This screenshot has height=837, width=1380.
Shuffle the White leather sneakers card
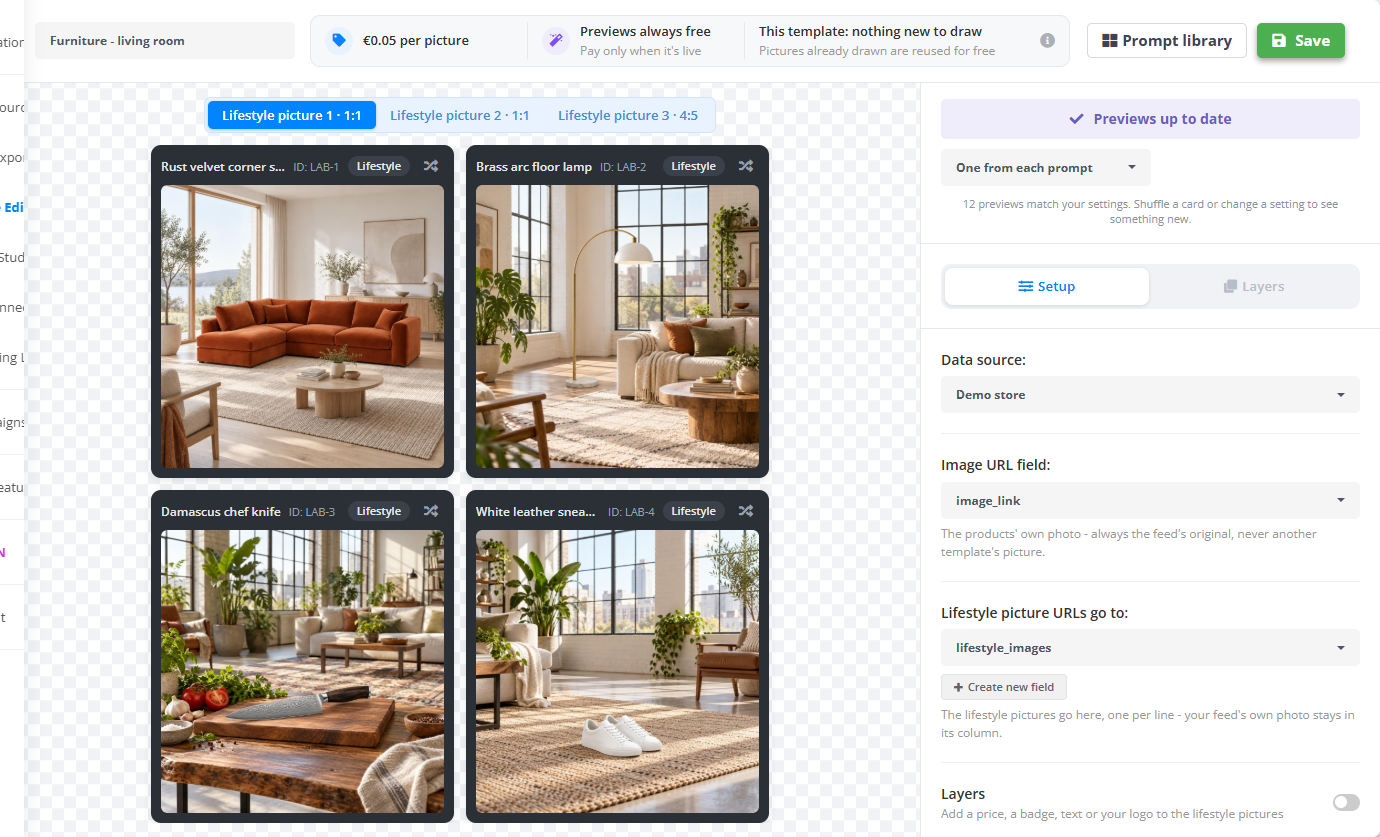point(746,511)
